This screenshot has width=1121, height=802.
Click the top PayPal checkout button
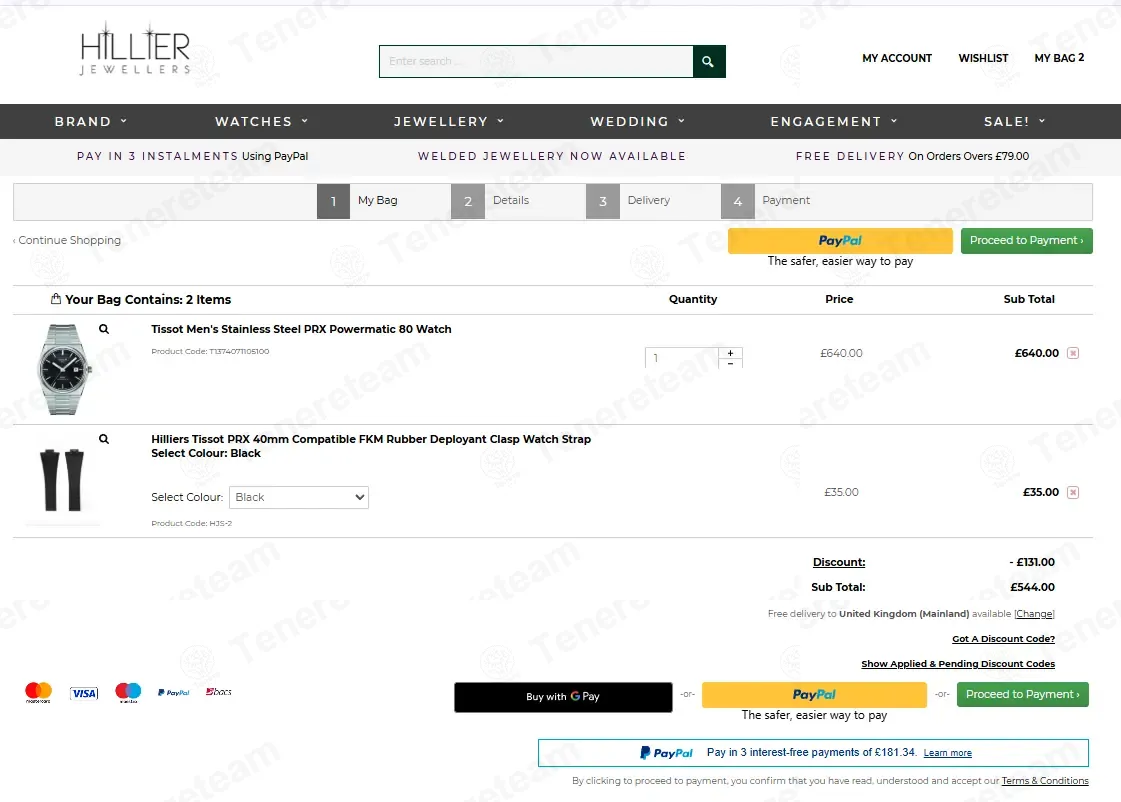[840, 241]
